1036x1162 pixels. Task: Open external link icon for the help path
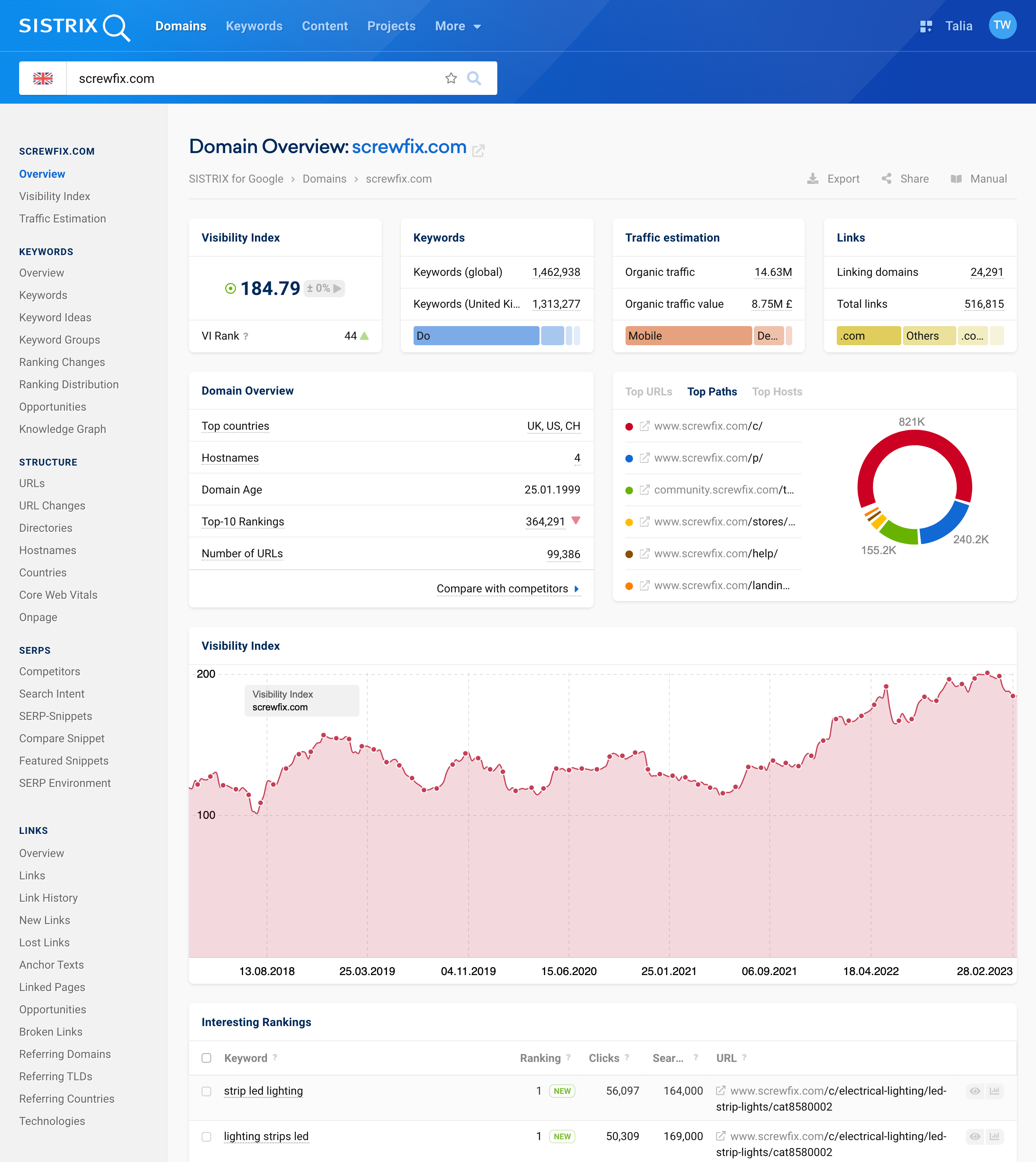pos(644,553)
